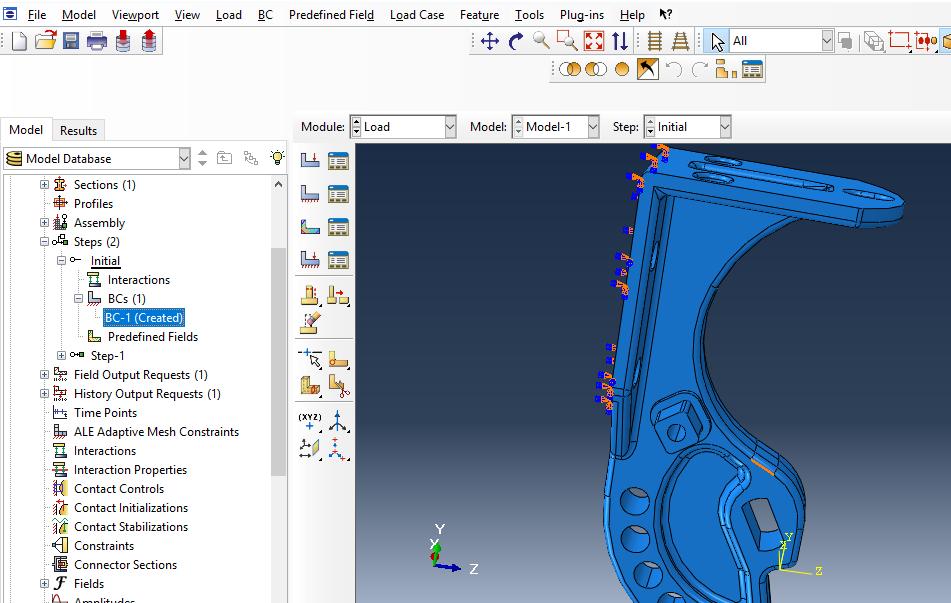The image size is (951, 603).
Task: Click the Auto-Fit View icon
Action: [x=594, y=41]
